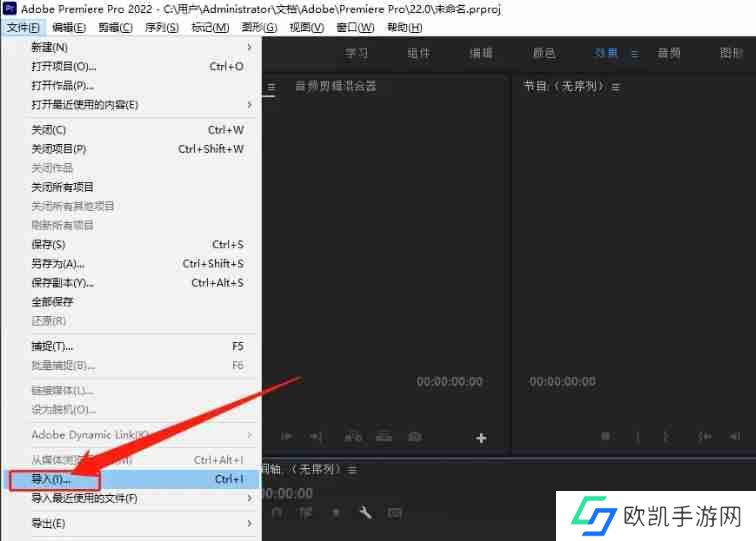Screen dimensions: 756x541
Task: Click the mark out icon in program monitor
Action: click(x=666, y=436)
